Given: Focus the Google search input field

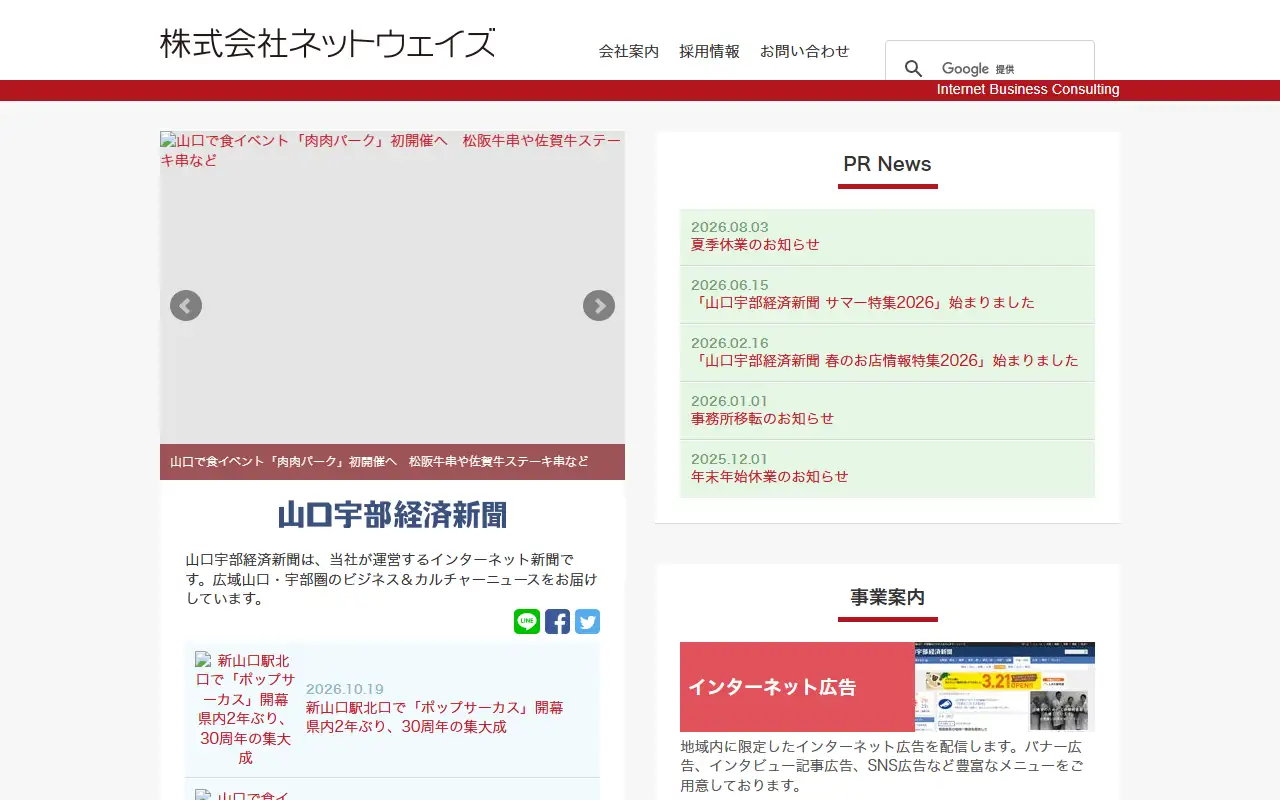Looking at the screenshot, I should [1010, 68].
